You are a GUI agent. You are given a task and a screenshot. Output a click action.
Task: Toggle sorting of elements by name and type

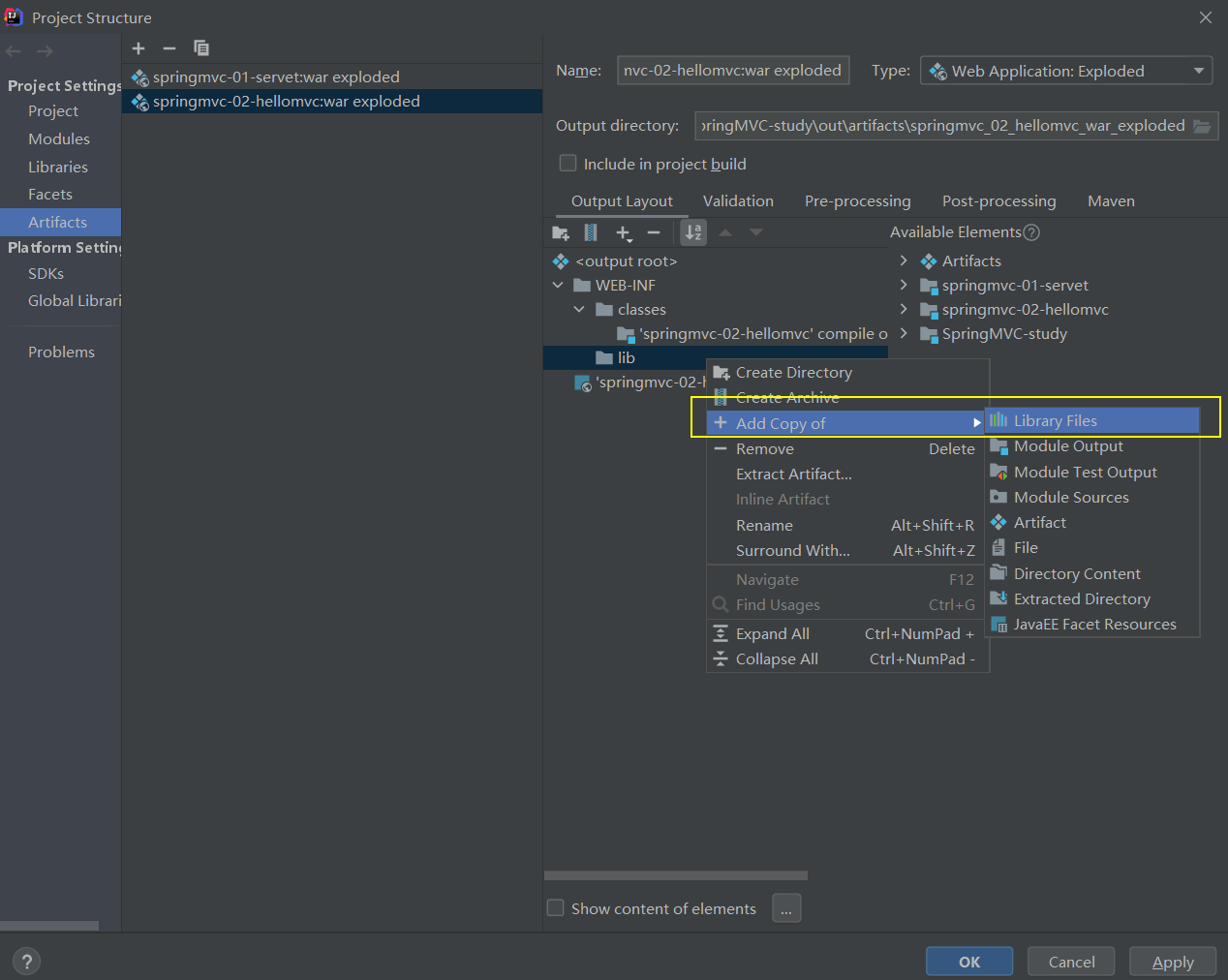click(693, 232)
